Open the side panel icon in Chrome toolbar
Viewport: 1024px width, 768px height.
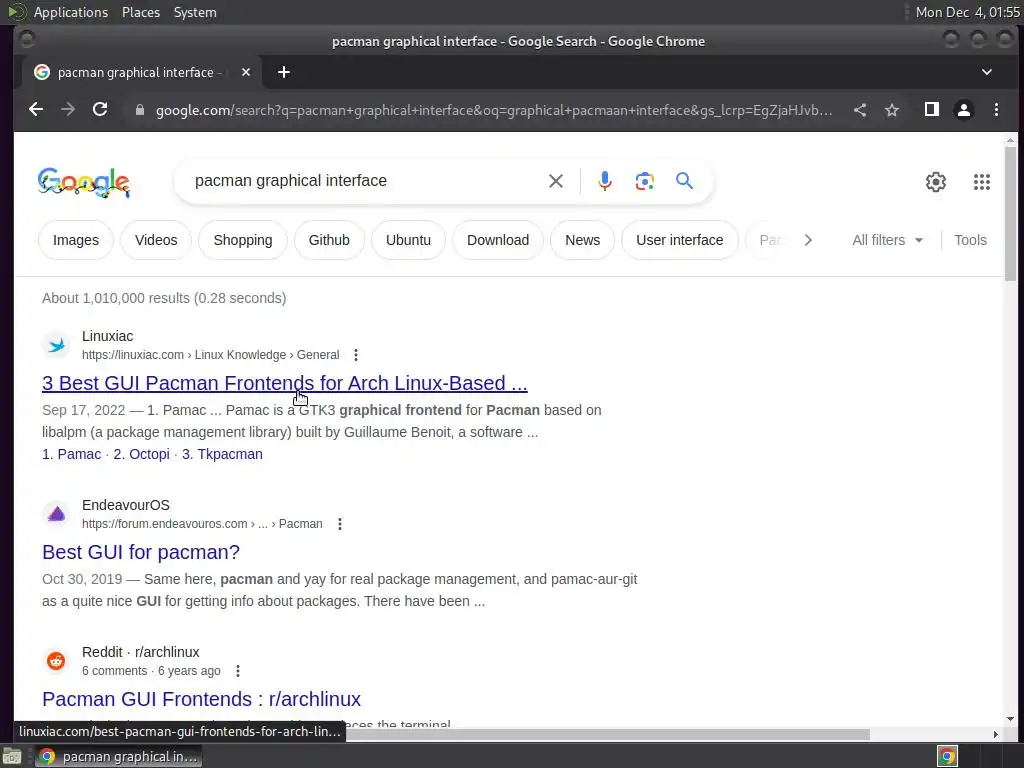pos(932,110)
